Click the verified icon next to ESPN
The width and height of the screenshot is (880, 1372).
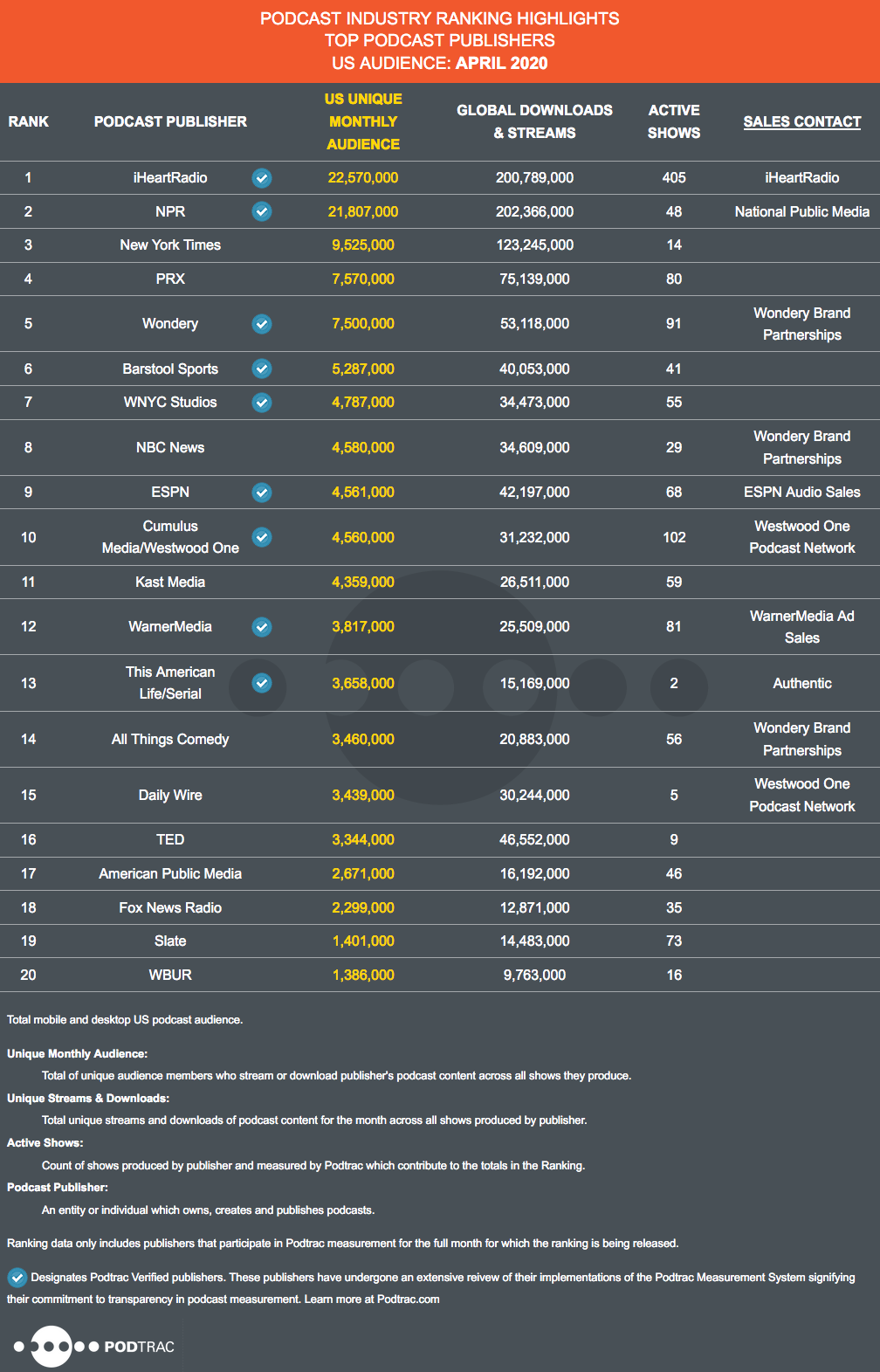pos(262,493)
